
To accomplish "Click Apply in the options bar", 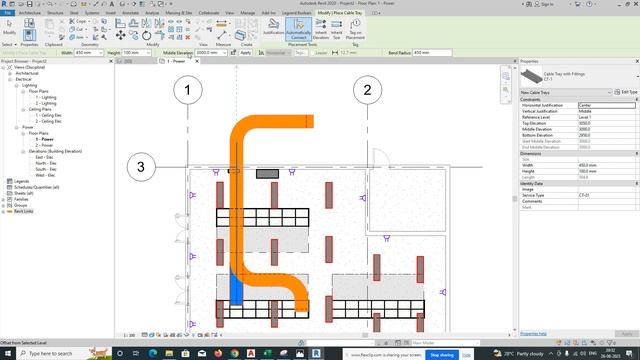I will pyautogui.click(x=245, y=53).
